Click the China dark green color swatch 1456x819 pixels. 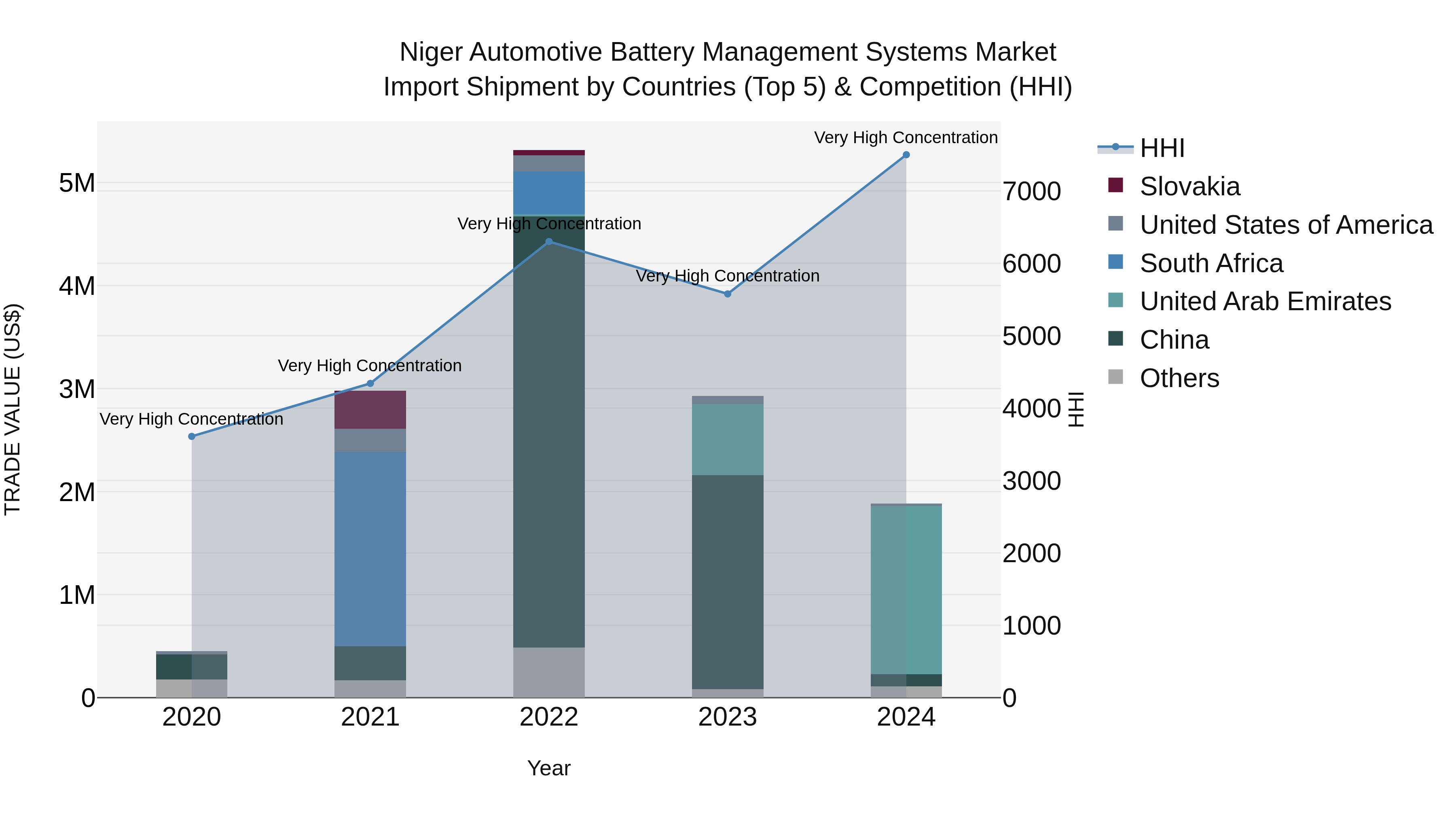coord(1116,338)
